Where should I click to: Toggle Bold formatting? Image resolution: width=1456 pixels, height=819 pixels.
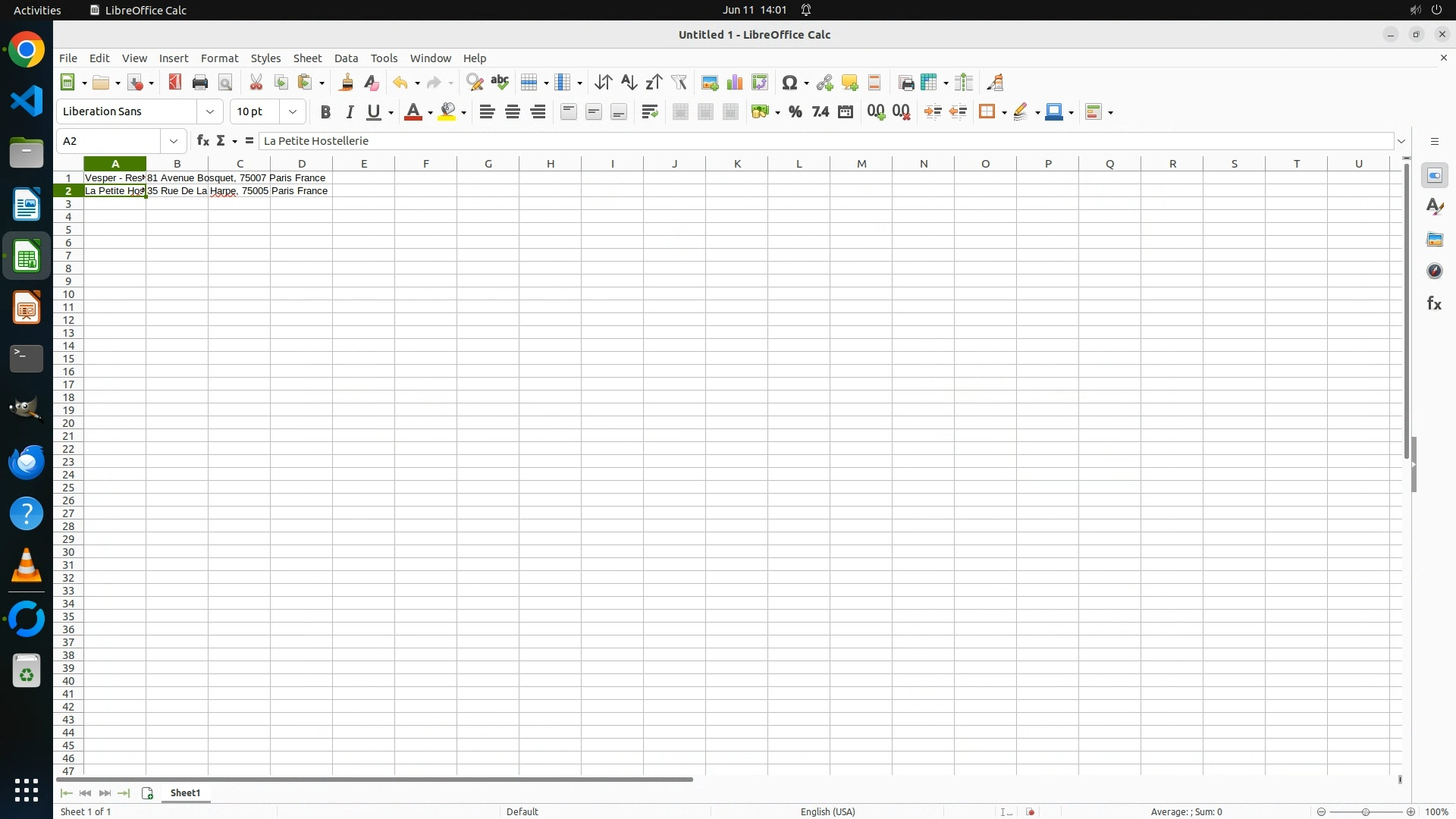[x=325, y=112]
